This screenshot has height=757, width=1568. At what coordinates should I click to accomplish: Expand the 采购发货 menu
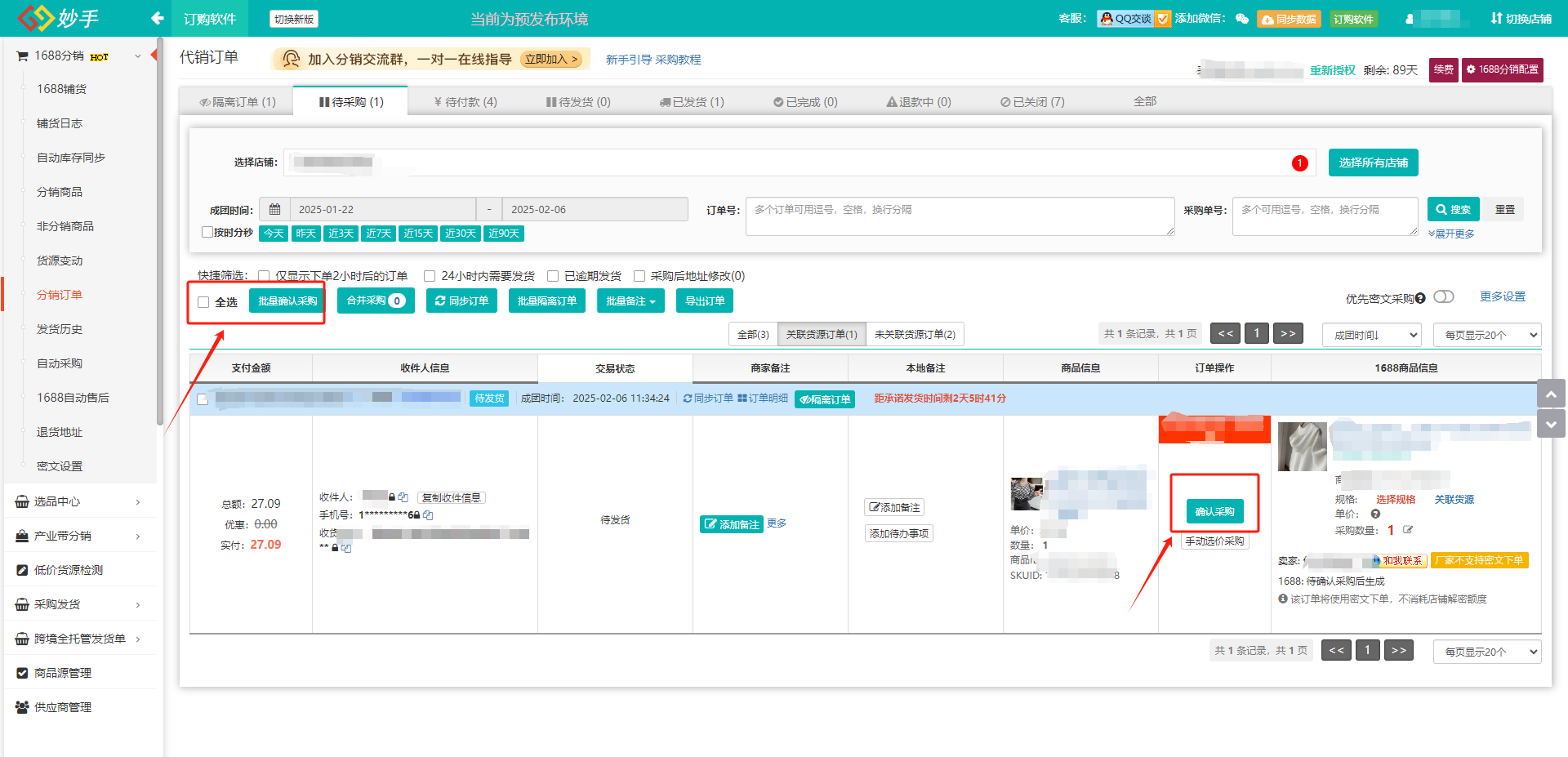pos(137,604)
